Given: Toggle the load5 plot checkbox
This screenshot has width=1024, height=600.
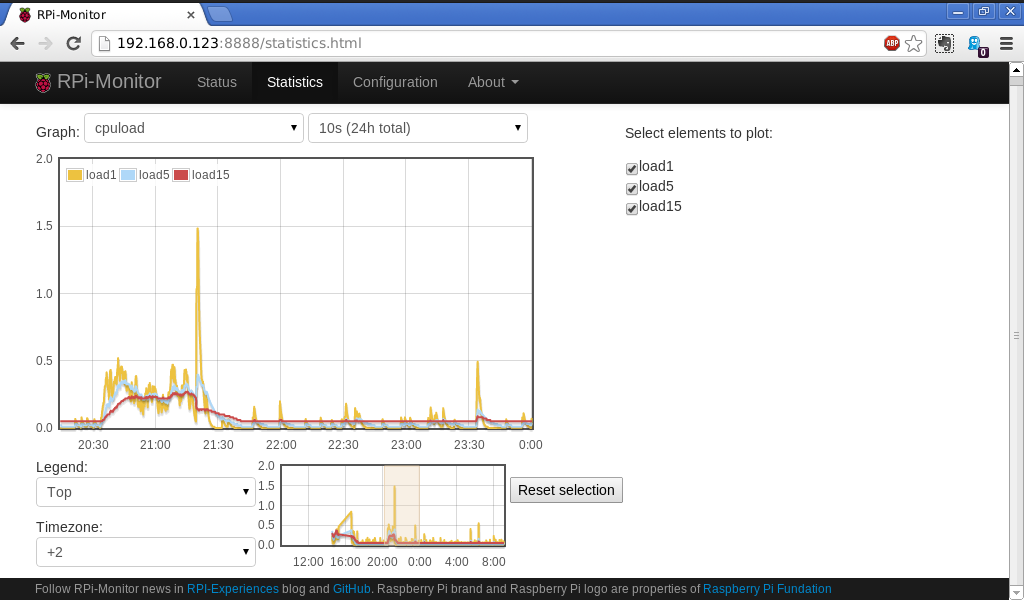Looking at the screenshot, I should click(x=632, y=189).
